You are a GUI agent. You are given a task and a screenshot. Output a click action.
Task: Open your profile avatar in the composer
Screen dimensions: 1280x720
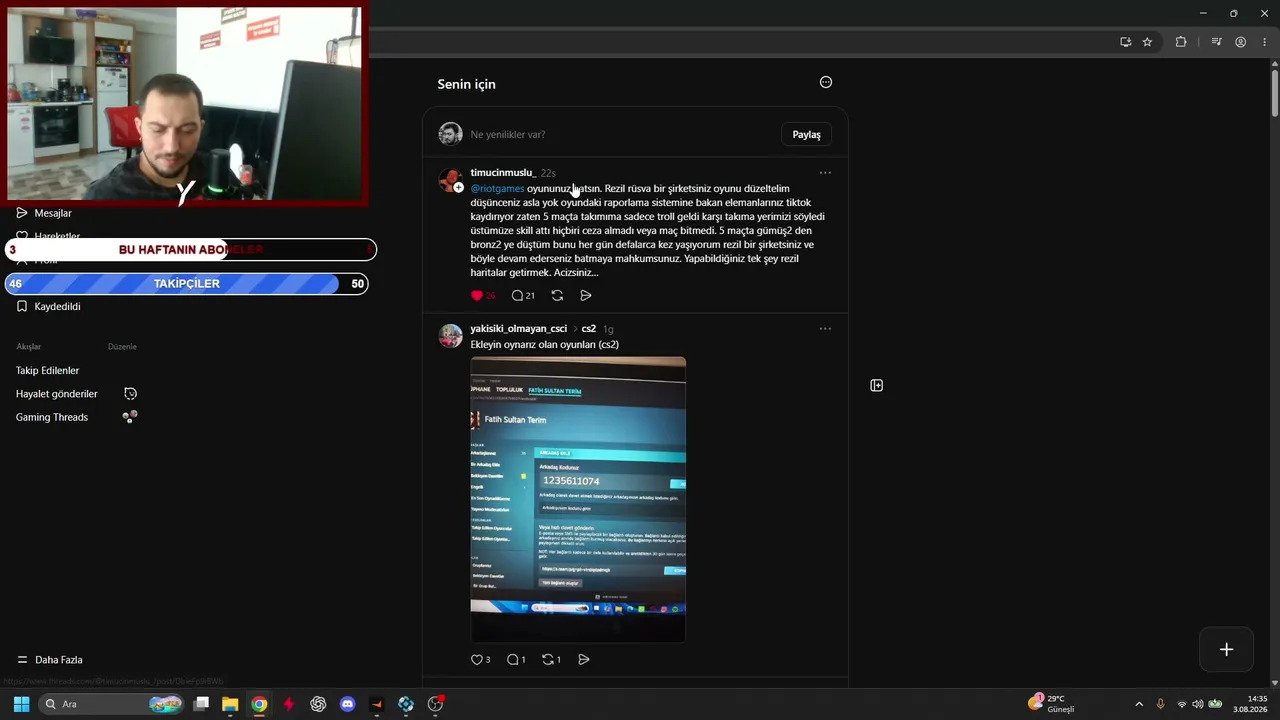[451, 134]
